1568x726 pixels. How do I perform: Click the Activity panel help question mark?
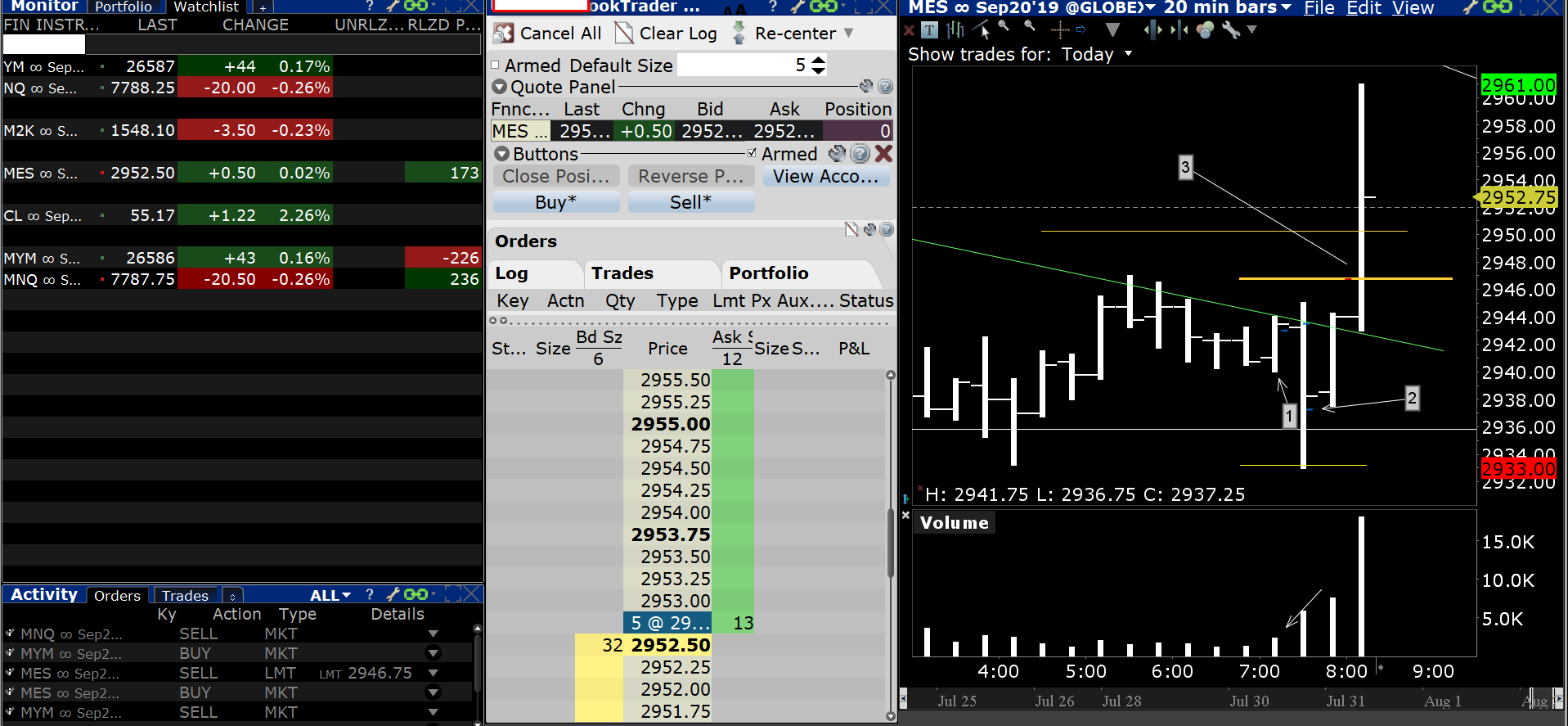(x=370, y=594)
